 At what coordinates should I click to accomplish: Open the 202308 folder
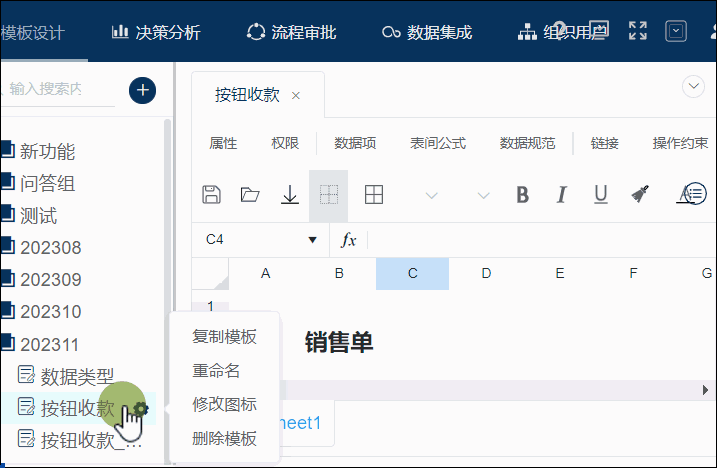(x=50, y=247)
